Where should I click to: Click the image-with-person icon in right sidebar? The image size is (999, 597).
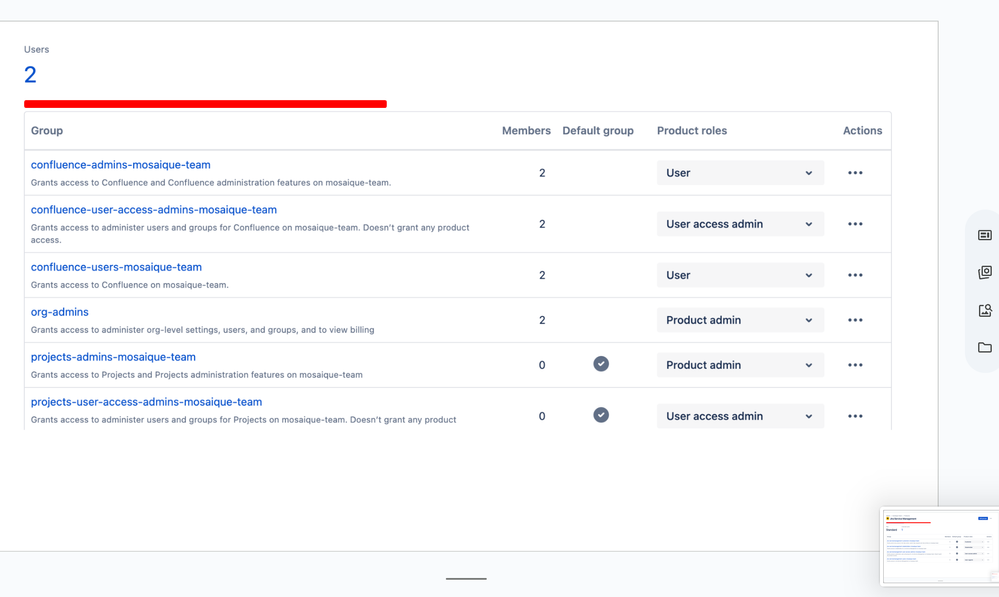984,310
